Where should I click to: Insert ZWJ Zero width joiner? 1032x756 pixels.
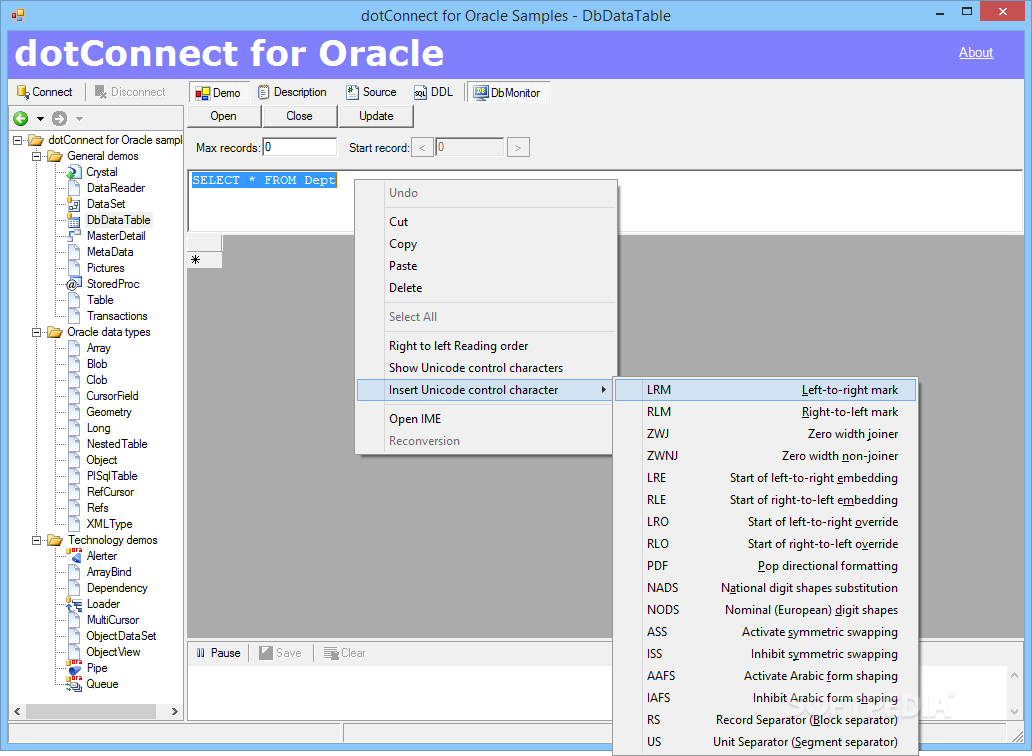click(765, 434)
